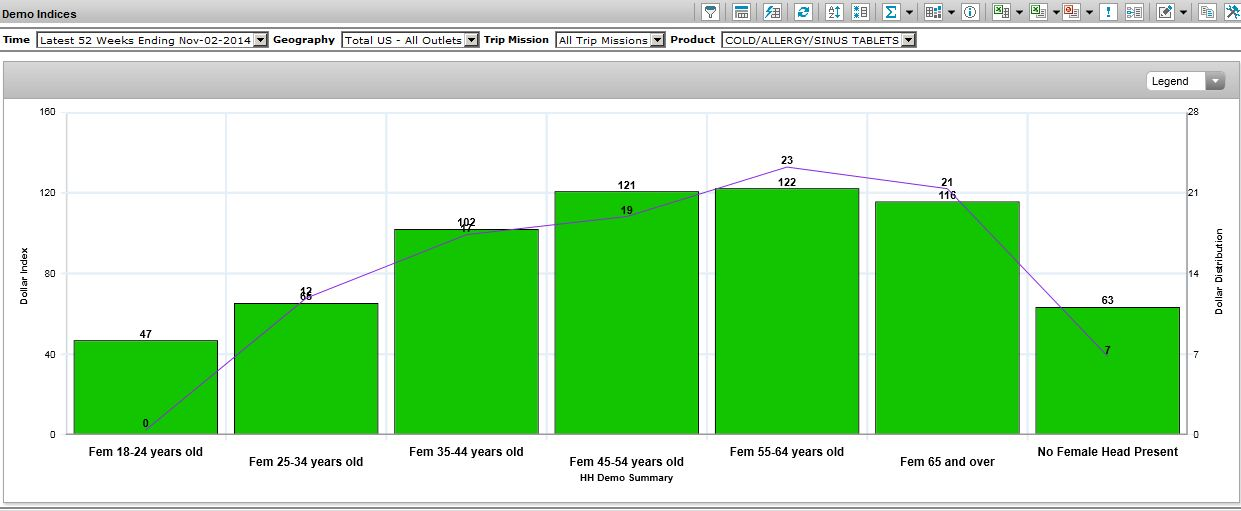
Task: Click the tools wrench icon
Action: [1231, 12]
